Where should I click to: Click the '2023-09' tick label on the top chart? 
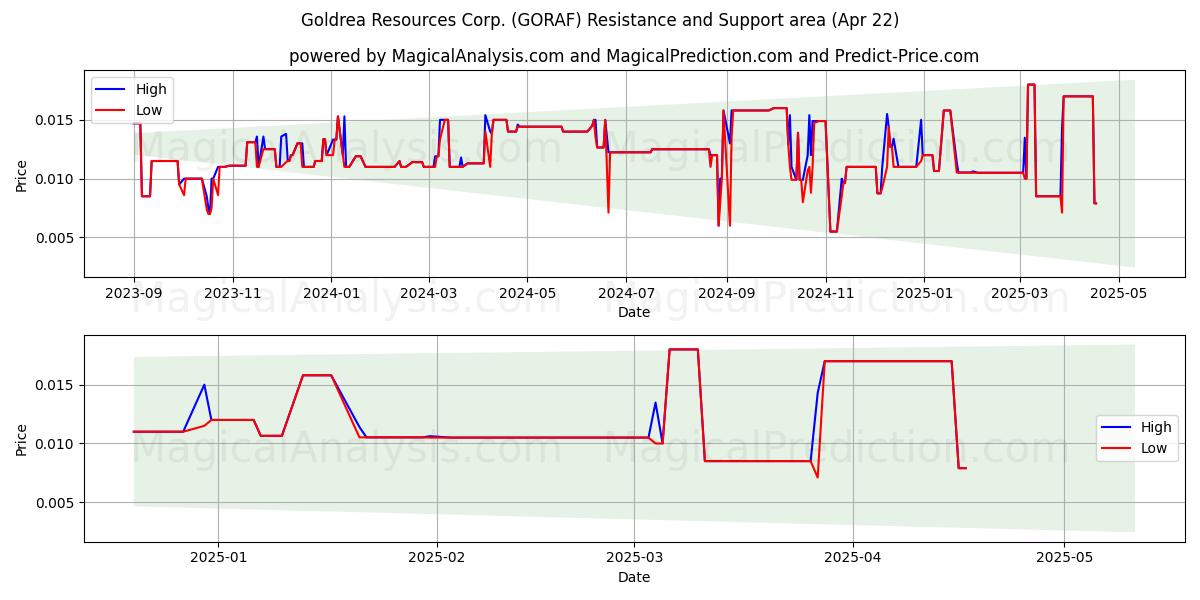(x=134, y=294)
